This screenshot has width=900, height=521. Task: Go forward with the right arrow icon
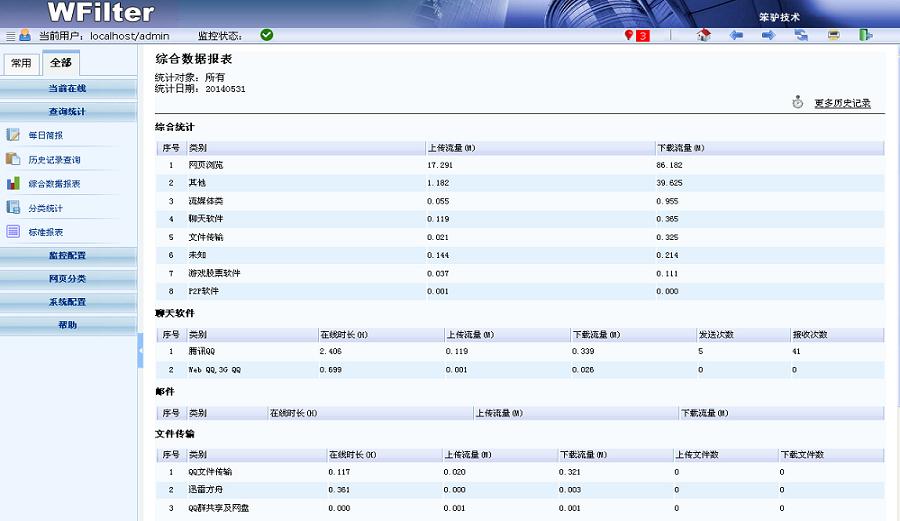(x=768, y=35)
